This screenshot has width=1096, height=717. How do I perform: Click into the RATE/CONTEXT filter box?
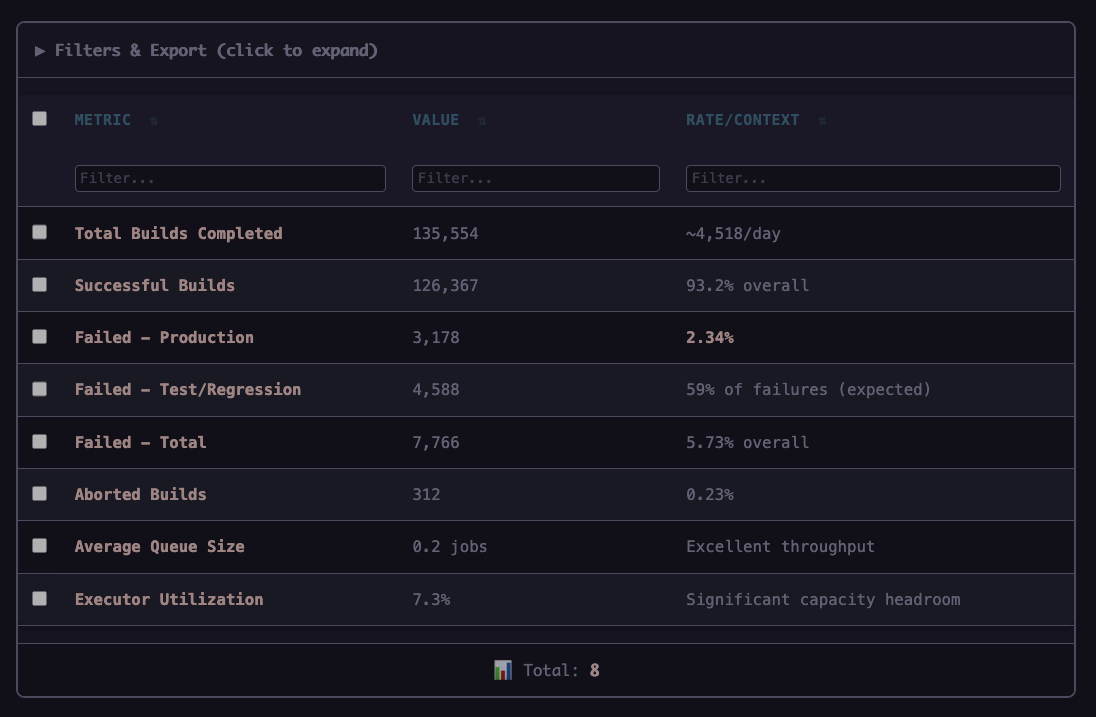pyautogui.click(x=872, y=178)
